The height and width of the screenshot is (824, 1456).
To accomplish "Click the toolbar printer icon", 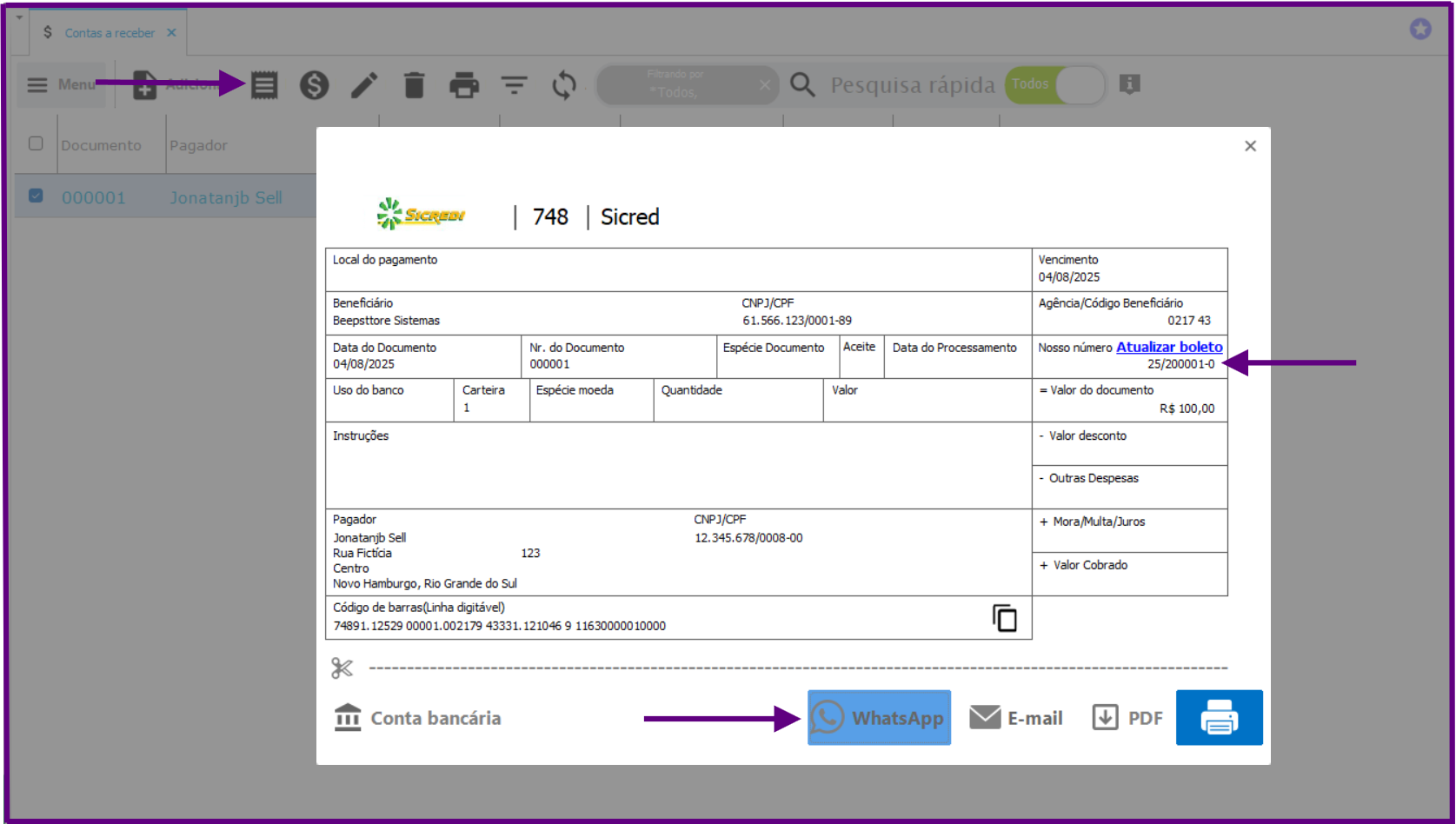I will 463,85.
